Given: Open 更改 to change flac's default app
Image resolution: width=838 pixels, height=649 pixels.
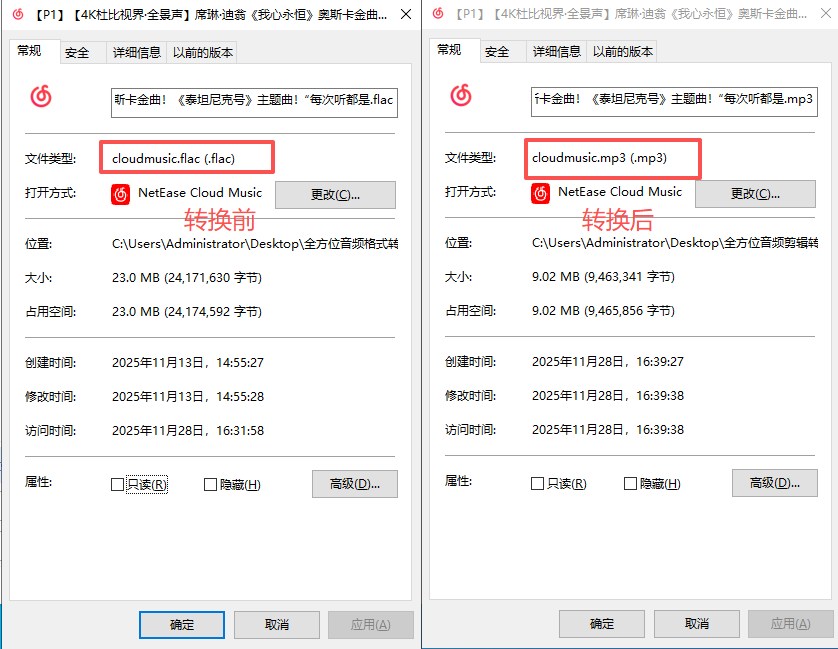Looking at the screenshot, I should [335, 193].
